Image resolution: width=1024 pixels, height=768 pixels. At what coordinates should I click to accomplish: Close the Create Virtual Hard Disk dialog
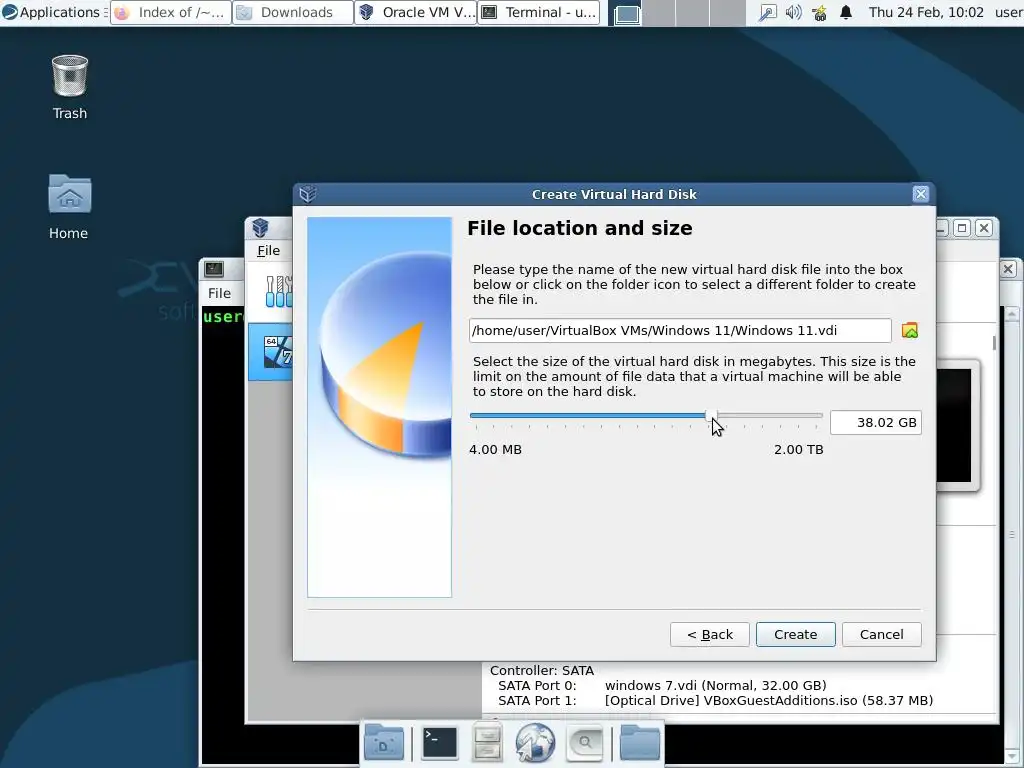click(921, 194)
